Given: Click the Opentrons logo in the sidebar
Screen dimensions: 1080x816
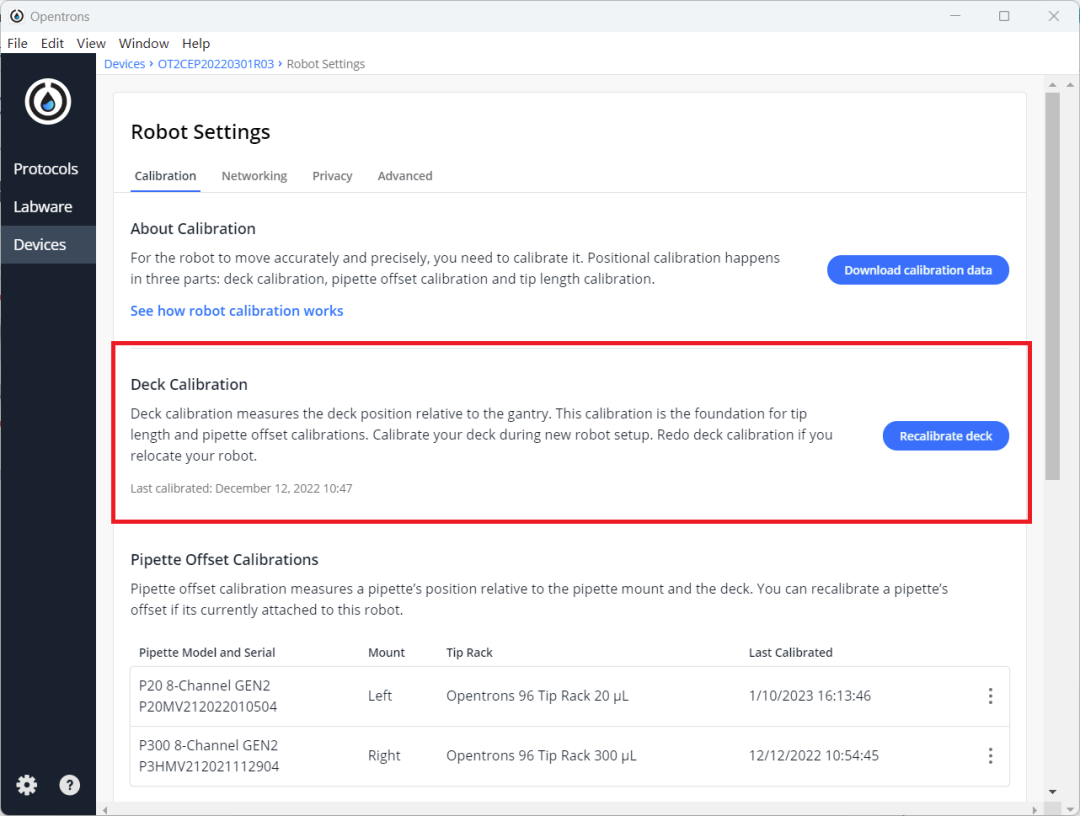Looking at the screenshot, I should click(x=48, y=102).
